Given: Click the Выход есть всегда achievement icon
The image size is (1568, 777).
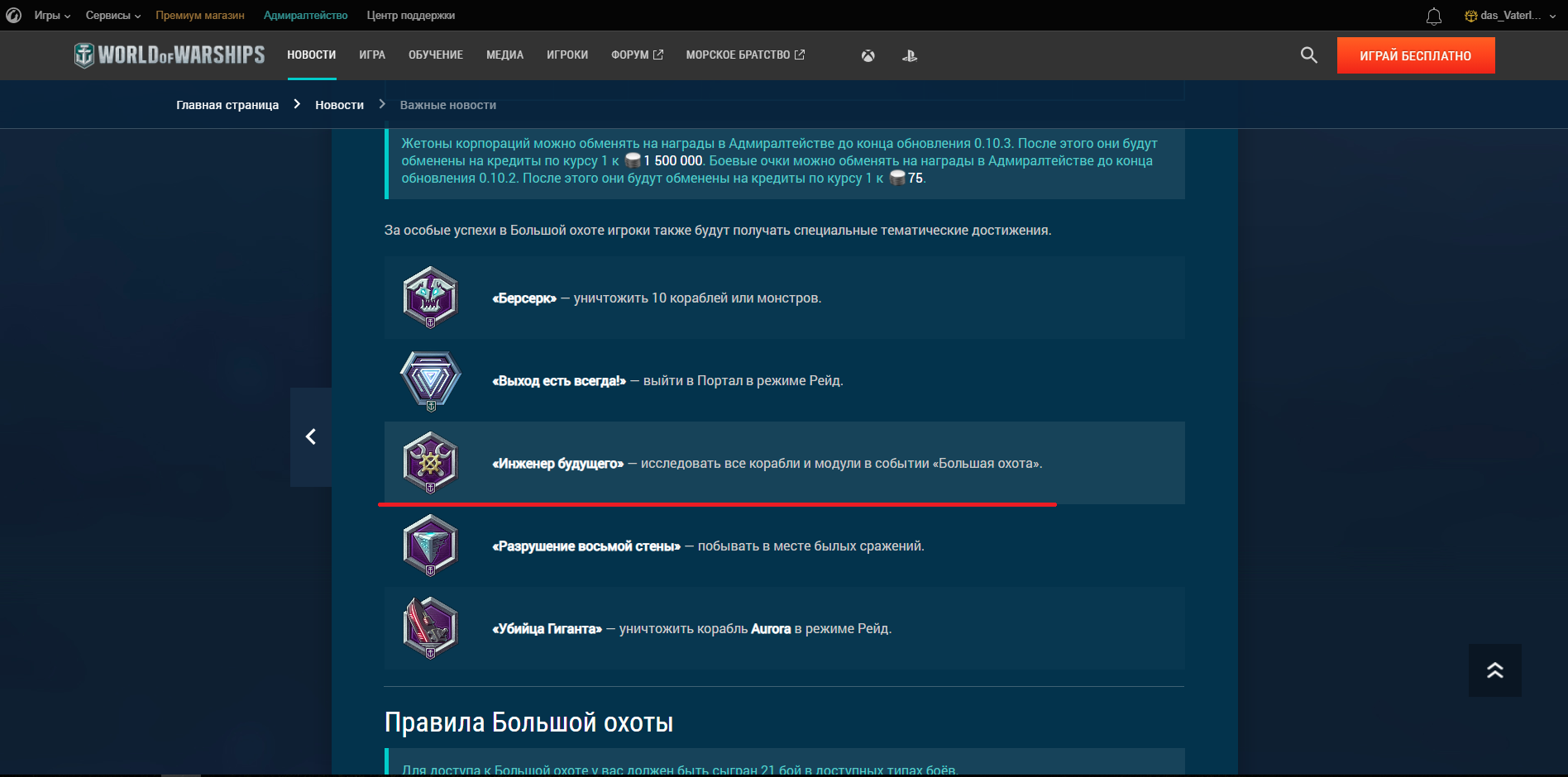Looking at the screenshot, I should coord(430,380).
